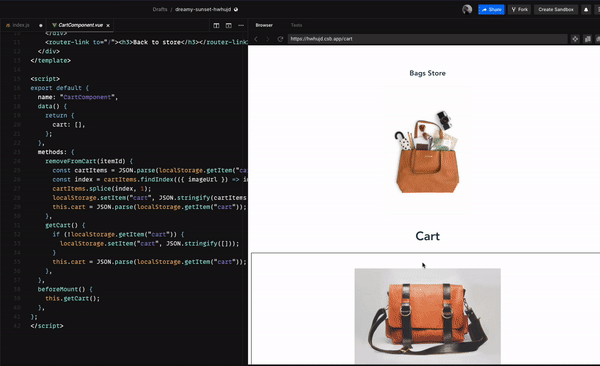600x366 pixels.
Task: Click the beforeMount() hook line
Action: [65, 289]
